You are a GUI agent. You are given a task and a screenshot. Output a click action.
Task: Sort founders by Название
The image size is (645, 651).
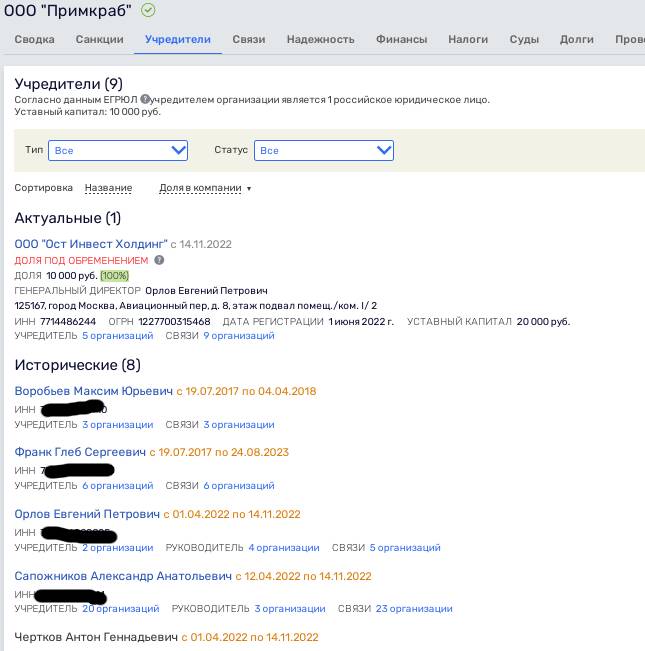click(x=108, y=188)
